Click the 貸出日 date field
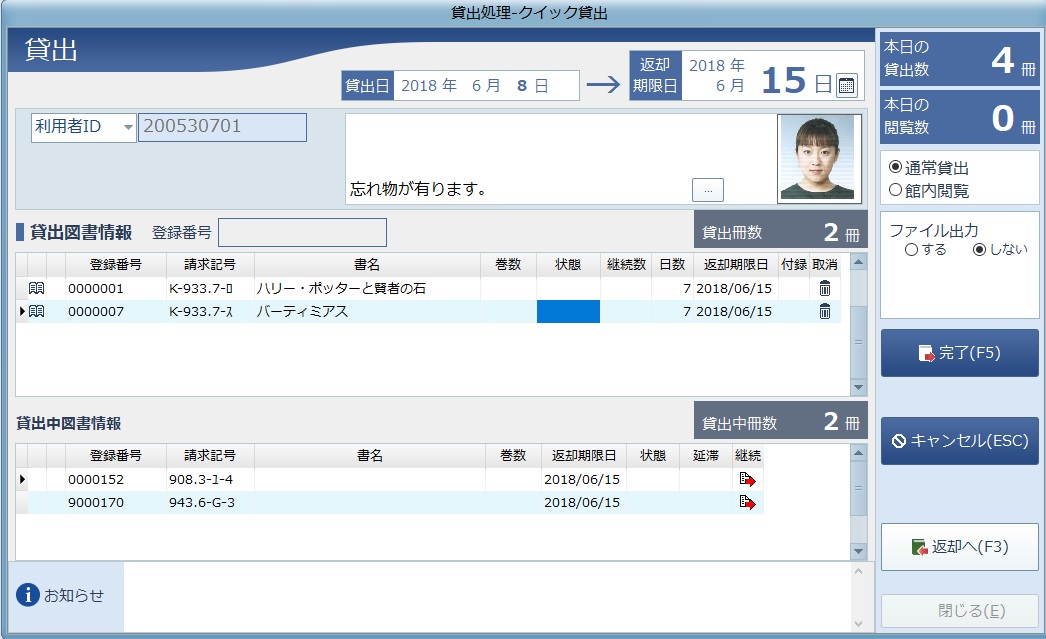The height and width of the screenshot is (639, 1046). pyautogui.click(x=486, y=85)
